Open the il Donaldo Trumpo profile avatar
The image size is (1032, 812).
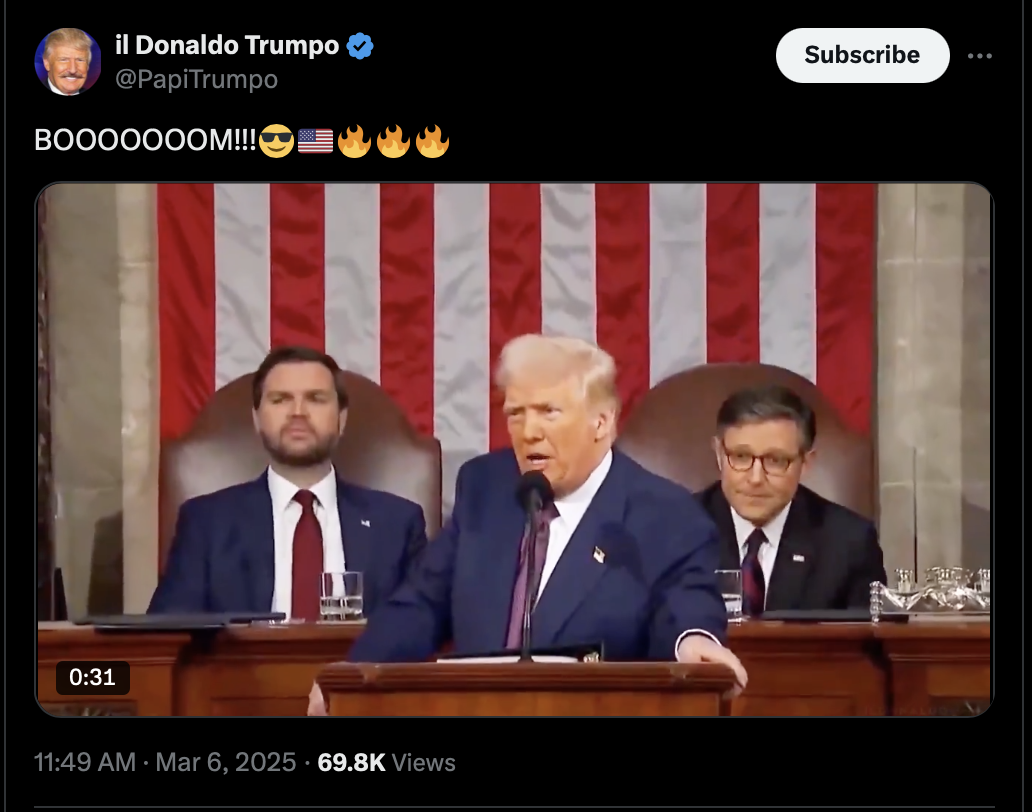pos(68,62)
